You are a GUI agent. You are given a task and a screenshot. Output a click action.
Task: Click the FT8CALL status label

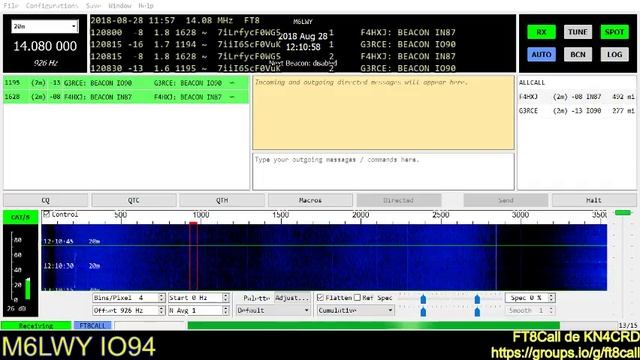[x=93, y=326]
